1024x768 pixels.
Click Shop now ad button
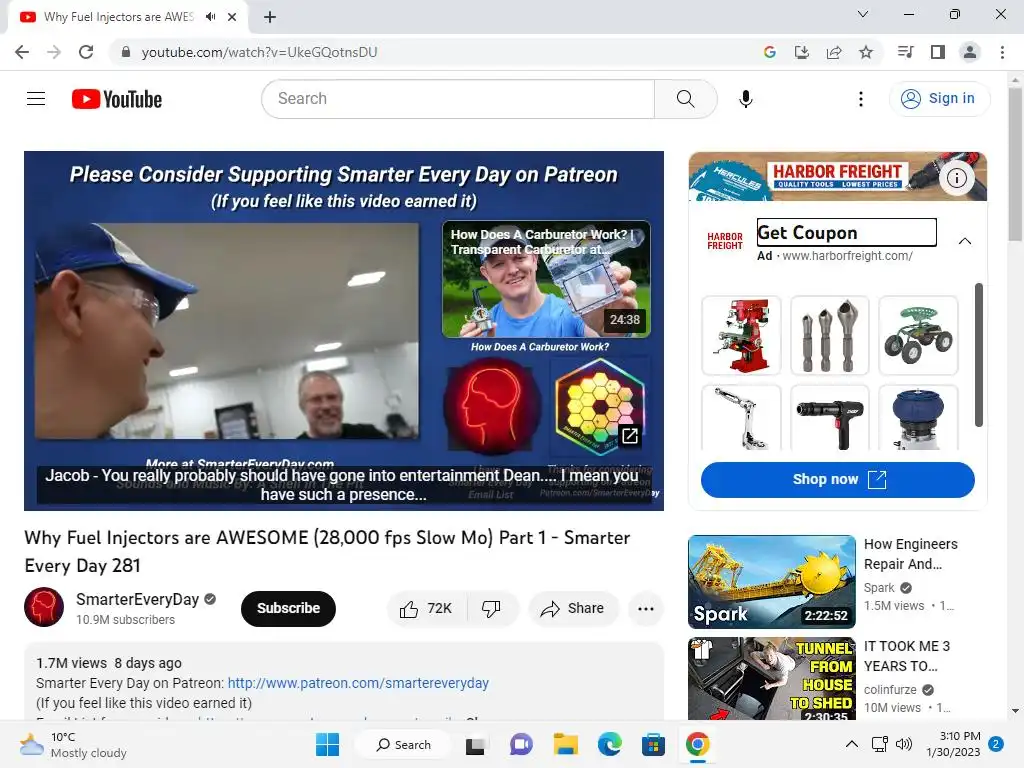coord(837,479)
